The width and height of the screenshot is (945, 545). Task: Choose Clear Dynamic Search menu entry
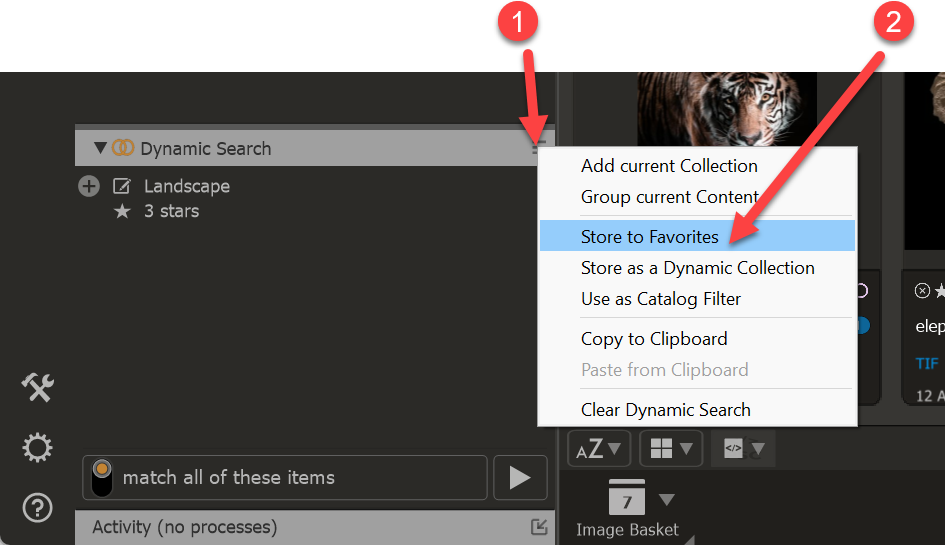[x=697, y=410]
